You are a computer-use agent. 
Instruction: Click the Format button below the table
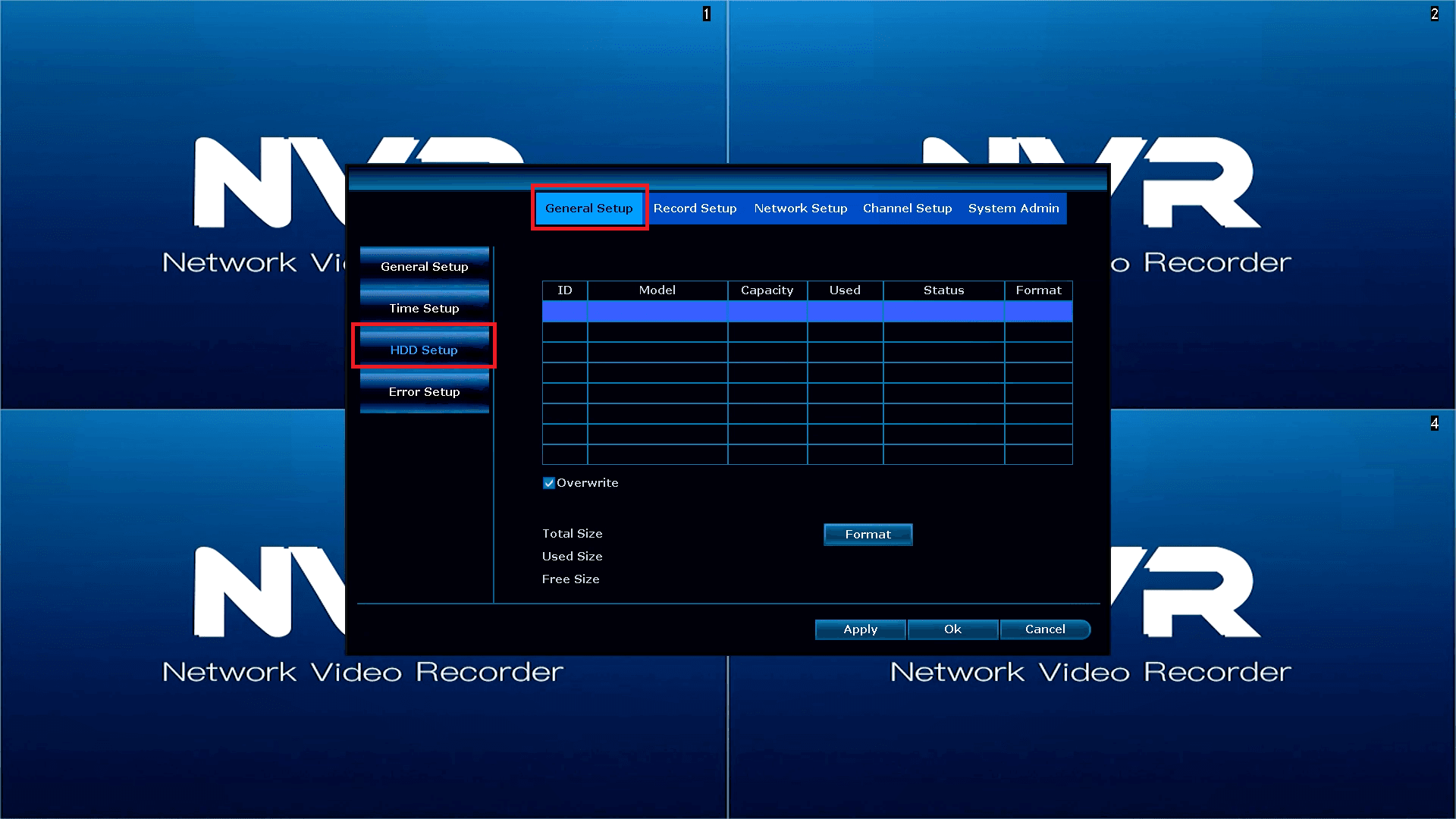pyautogui.click(x=868, y=534)
